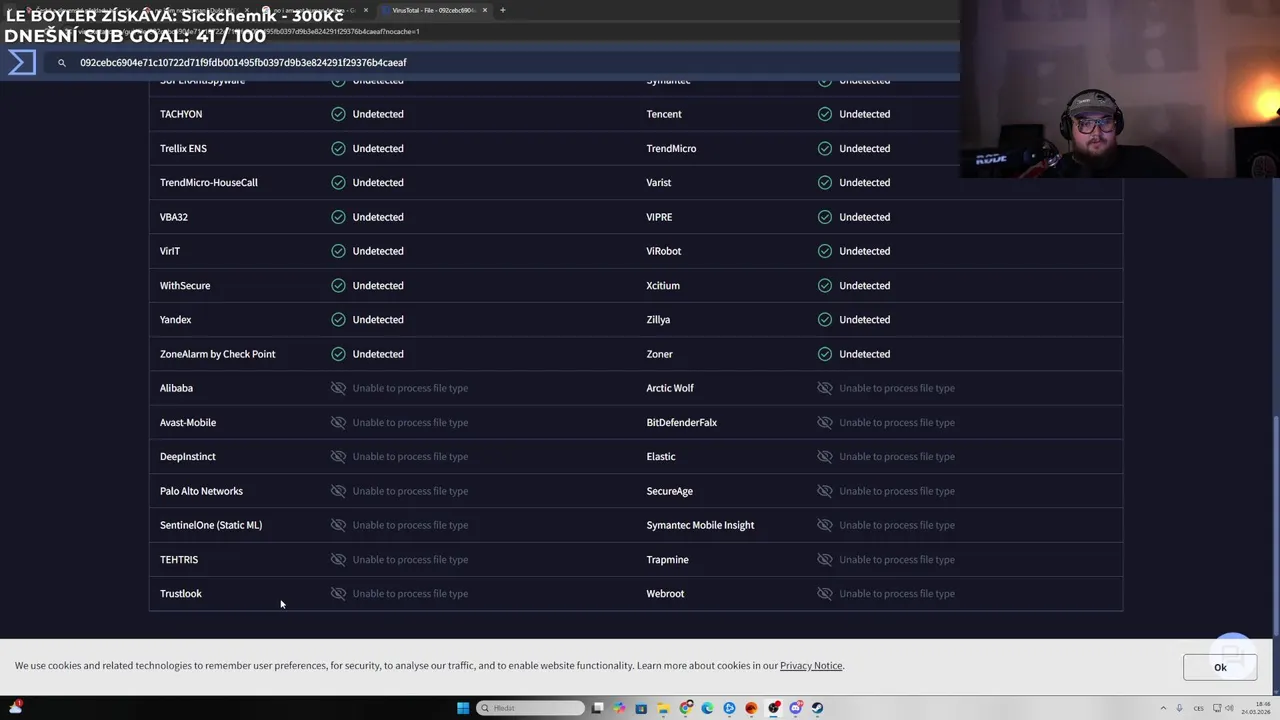Click Unable to process text for TEHTRIS

(x=410, y=559)
